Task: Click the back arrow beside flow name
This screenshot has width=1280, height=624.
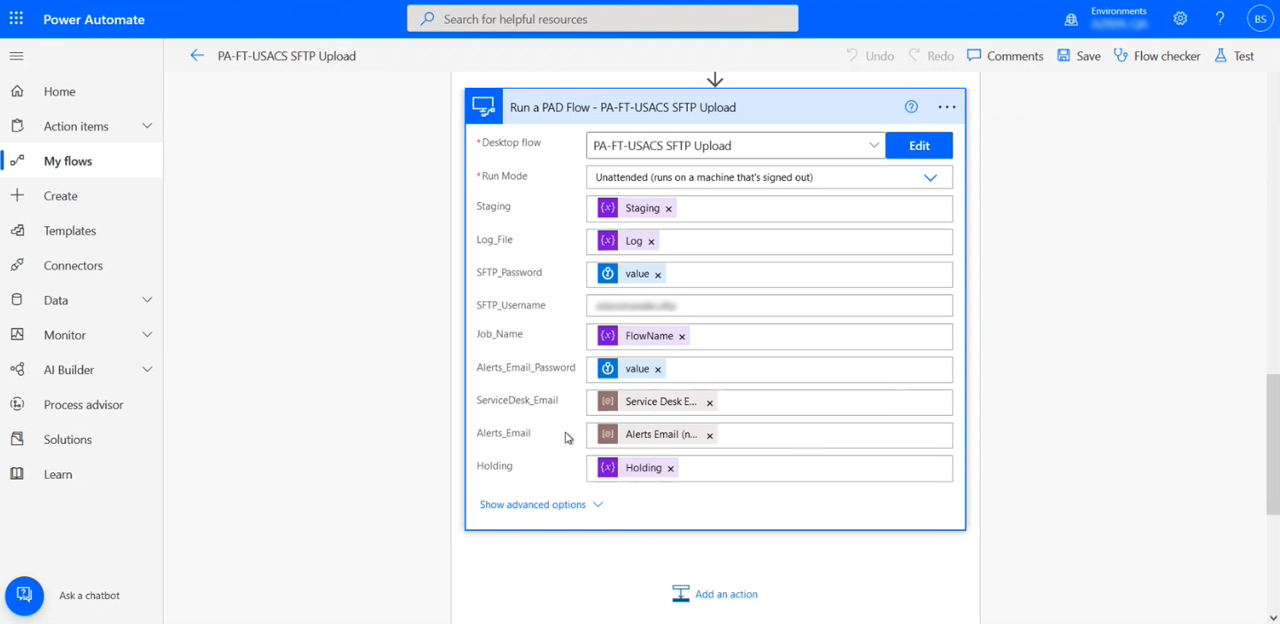Action: (197, 56)
